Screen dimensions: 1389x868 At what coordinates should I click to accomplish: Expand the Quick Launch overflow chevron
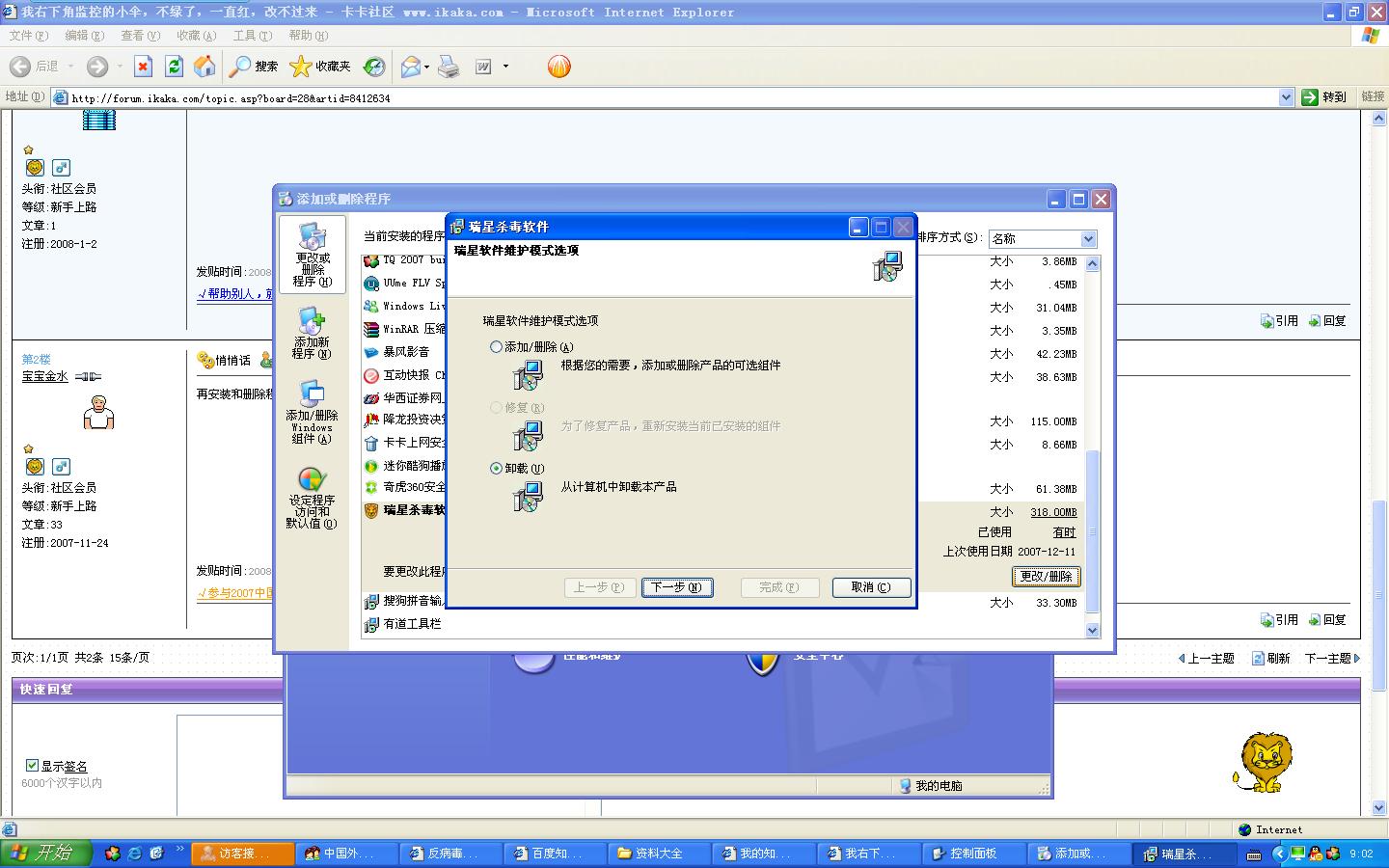point(179,850)
